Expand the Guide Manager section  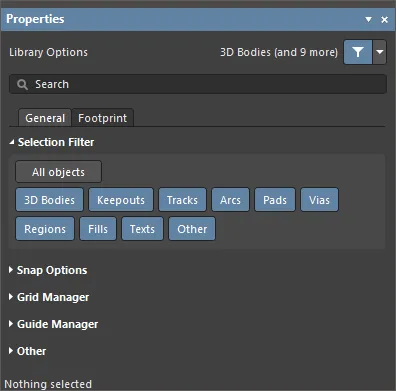(x=54, y=324)
